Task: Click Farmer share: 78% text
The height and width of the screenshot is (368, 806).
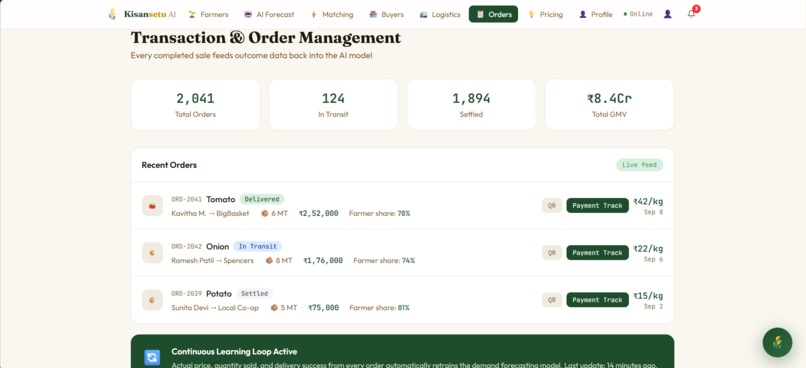Action: pos(379,213)
